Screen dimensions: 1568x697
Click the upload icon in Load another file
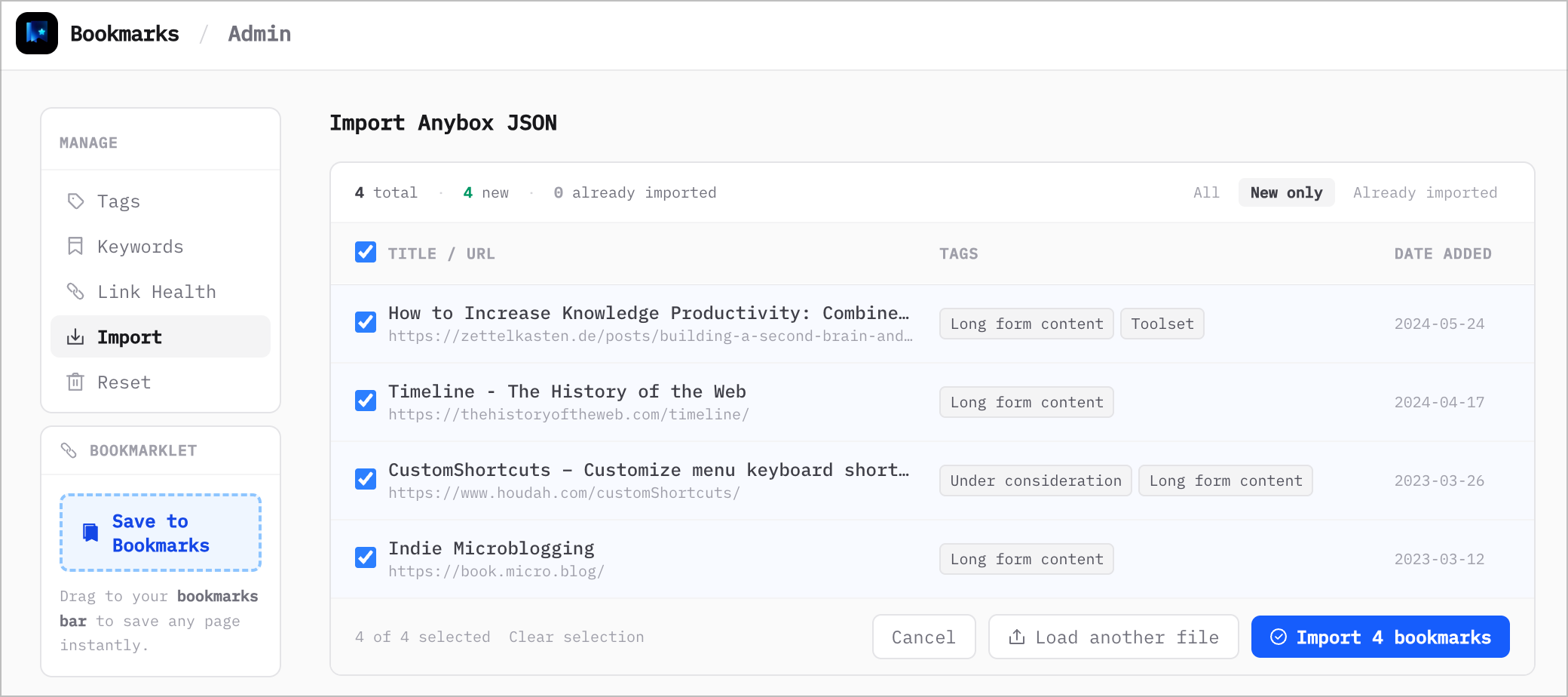[x=1017, y=637]
